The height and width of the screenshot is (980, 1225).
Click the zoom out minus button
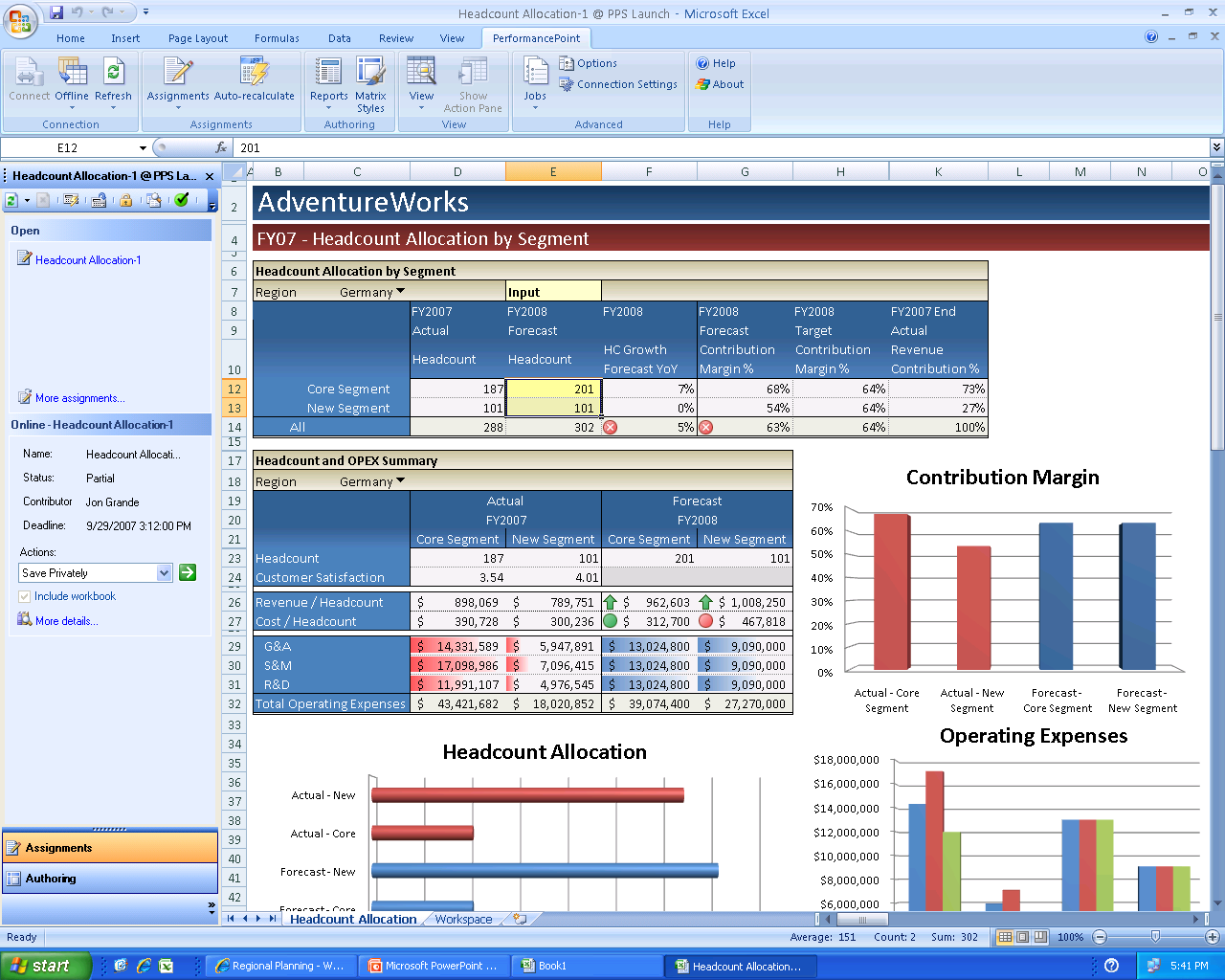1100,937
